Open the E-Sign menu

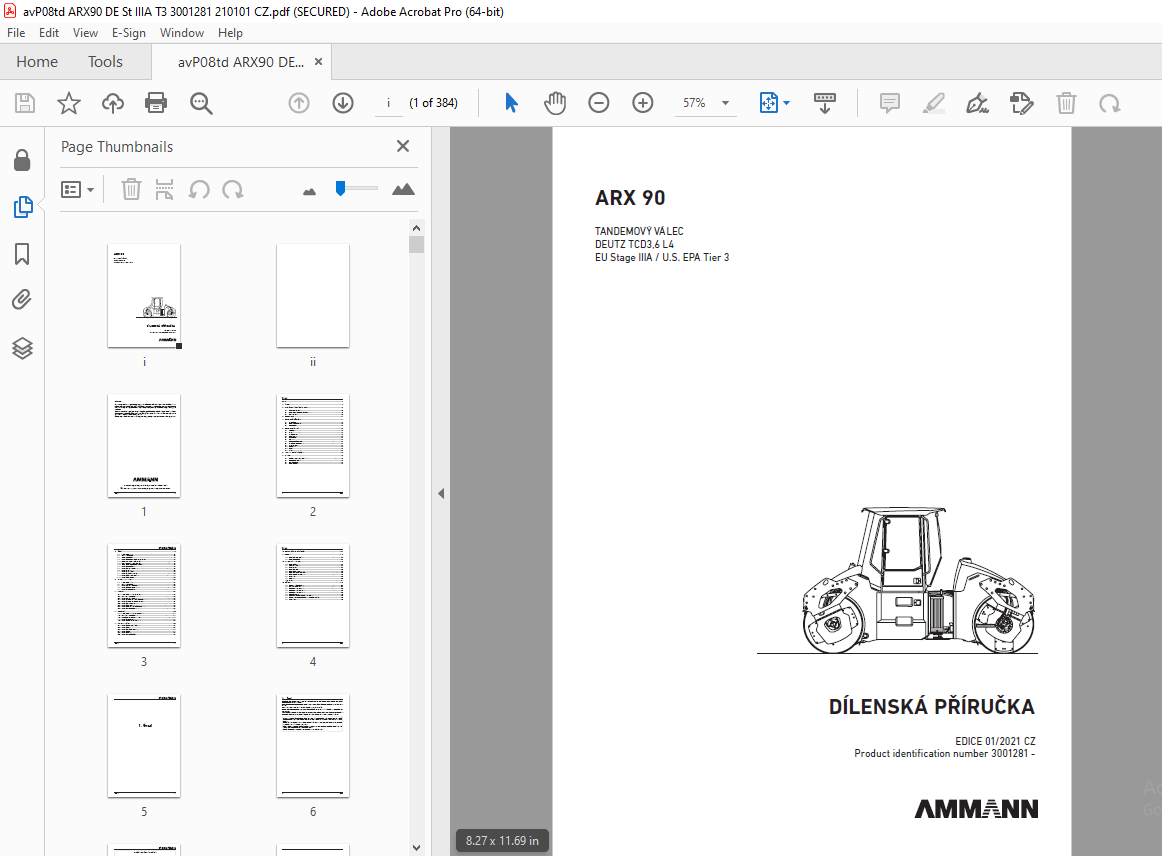pyautogui.click(x=129, y=33)
